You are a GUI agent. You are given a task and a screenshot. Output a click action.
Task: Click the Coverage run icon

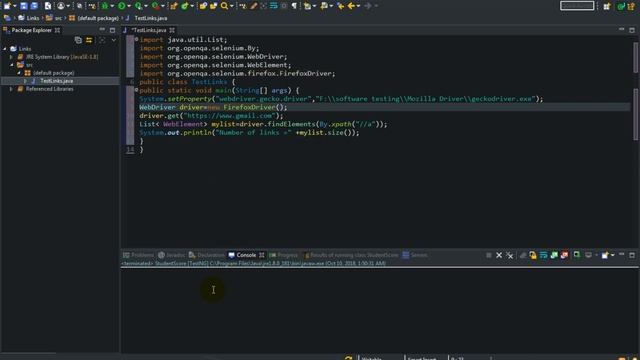138,6
